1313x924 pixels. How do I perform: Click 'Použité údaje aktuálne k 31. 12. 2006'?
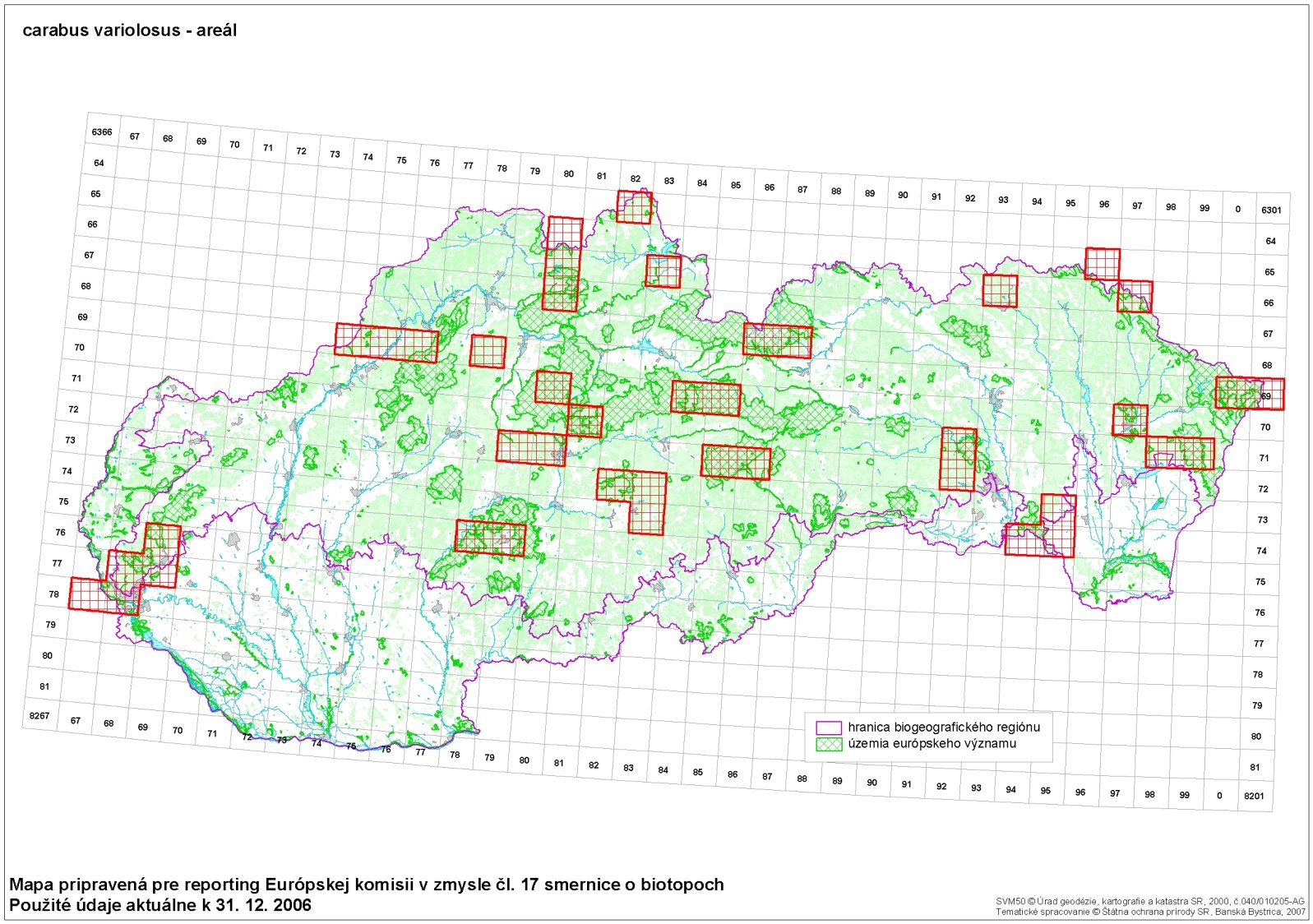click(x=160, y=905)
